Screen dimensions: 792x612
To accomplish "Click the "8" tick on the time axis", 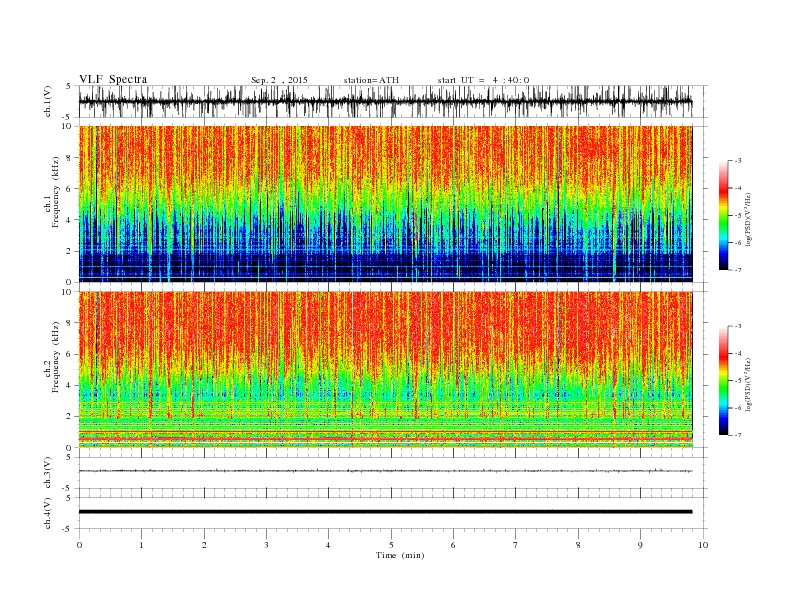I will point(578,545).
